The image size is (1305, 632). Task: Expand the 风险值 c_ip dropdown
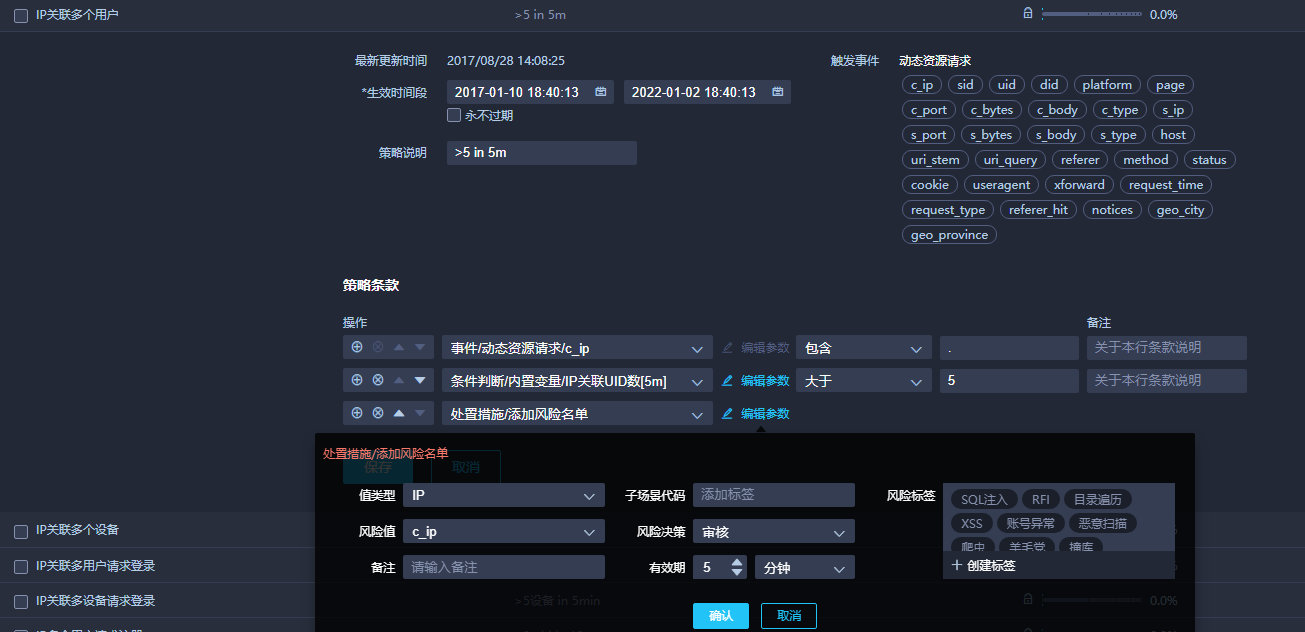tap(504, 531)
